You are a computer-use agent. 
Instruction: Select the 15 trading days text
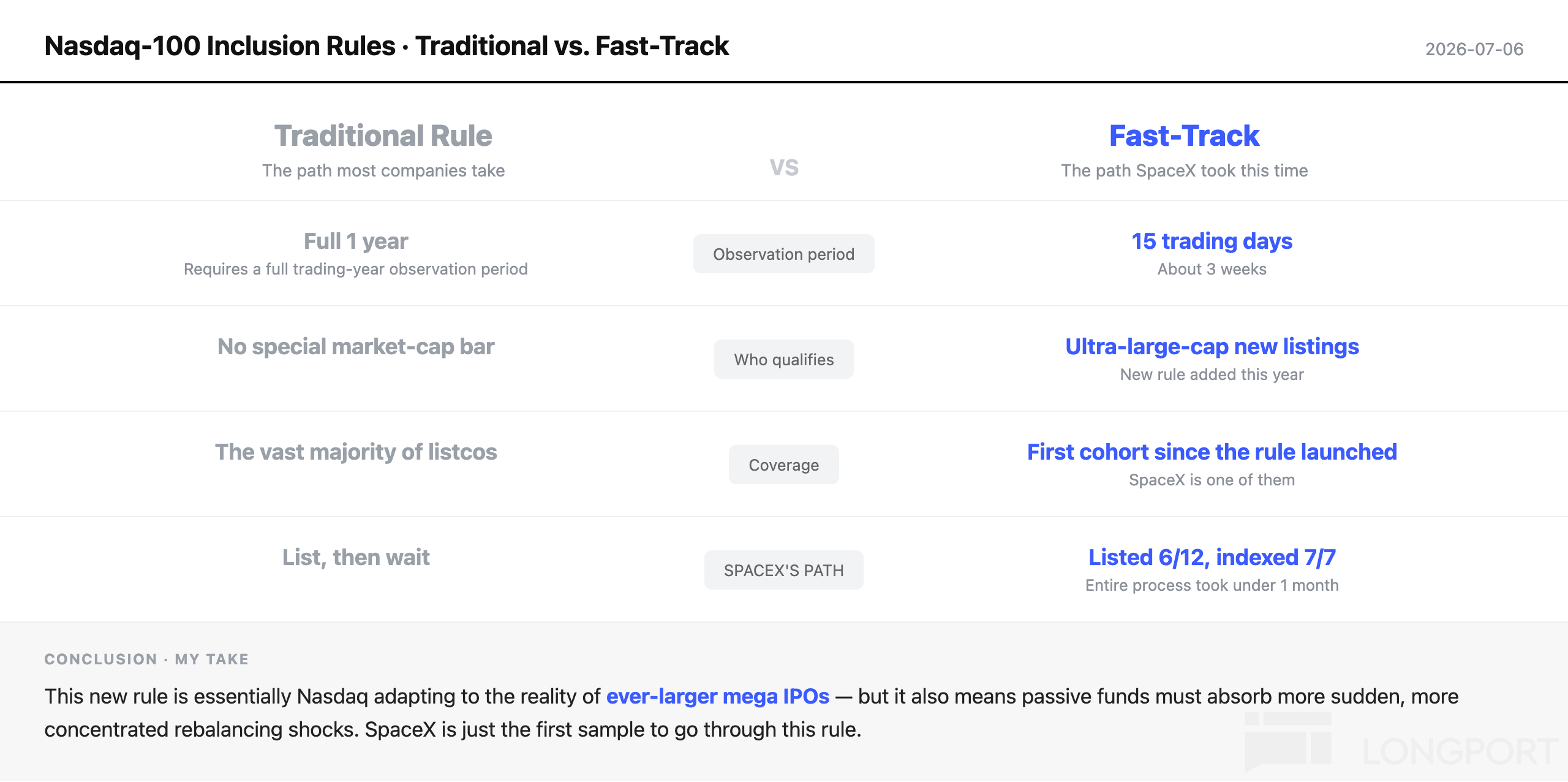pyautogui.click(x=1212, y=241)
